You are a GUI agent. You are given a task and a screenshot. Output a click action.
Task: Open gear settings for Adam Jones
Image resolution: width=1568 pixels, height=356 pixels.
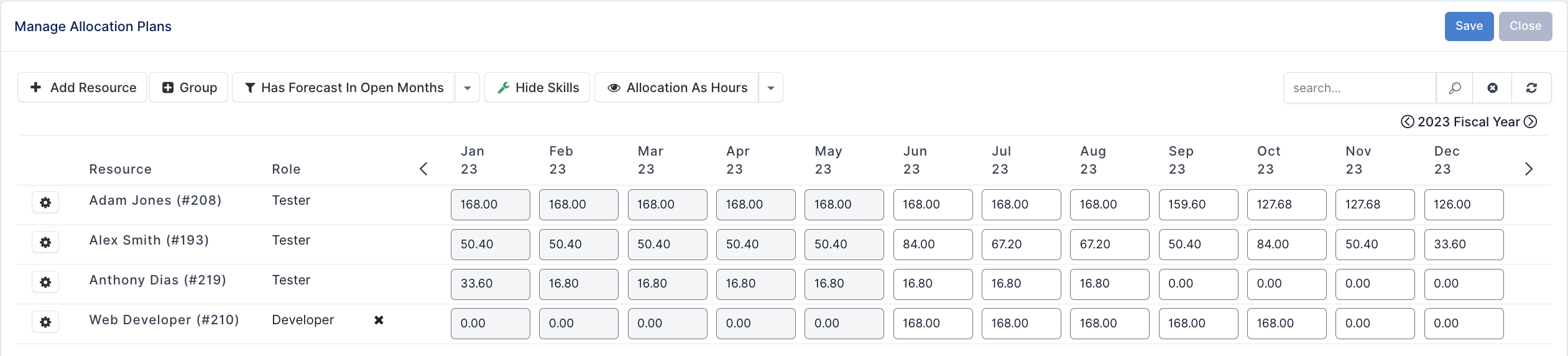45,203
